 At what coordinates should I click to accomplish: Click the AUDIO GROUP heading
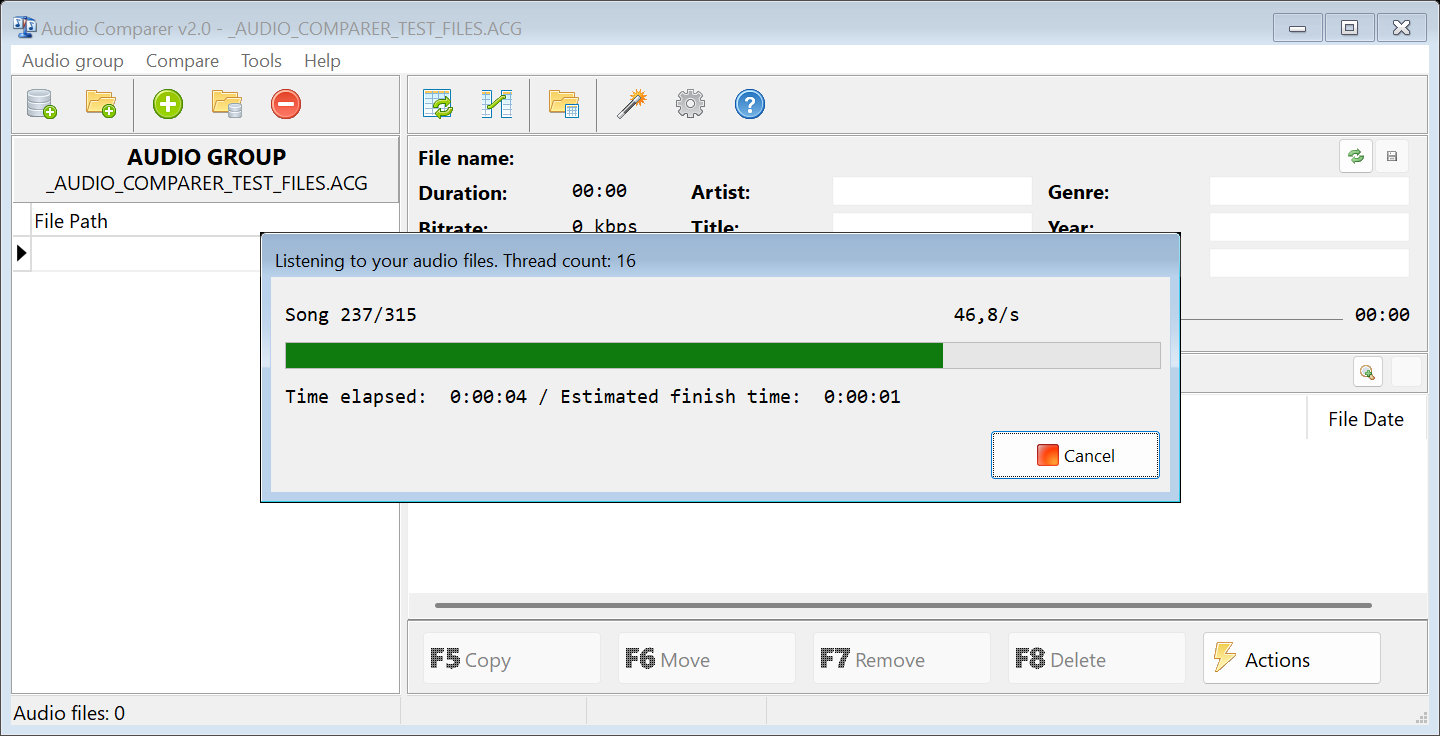coord(206,157)
